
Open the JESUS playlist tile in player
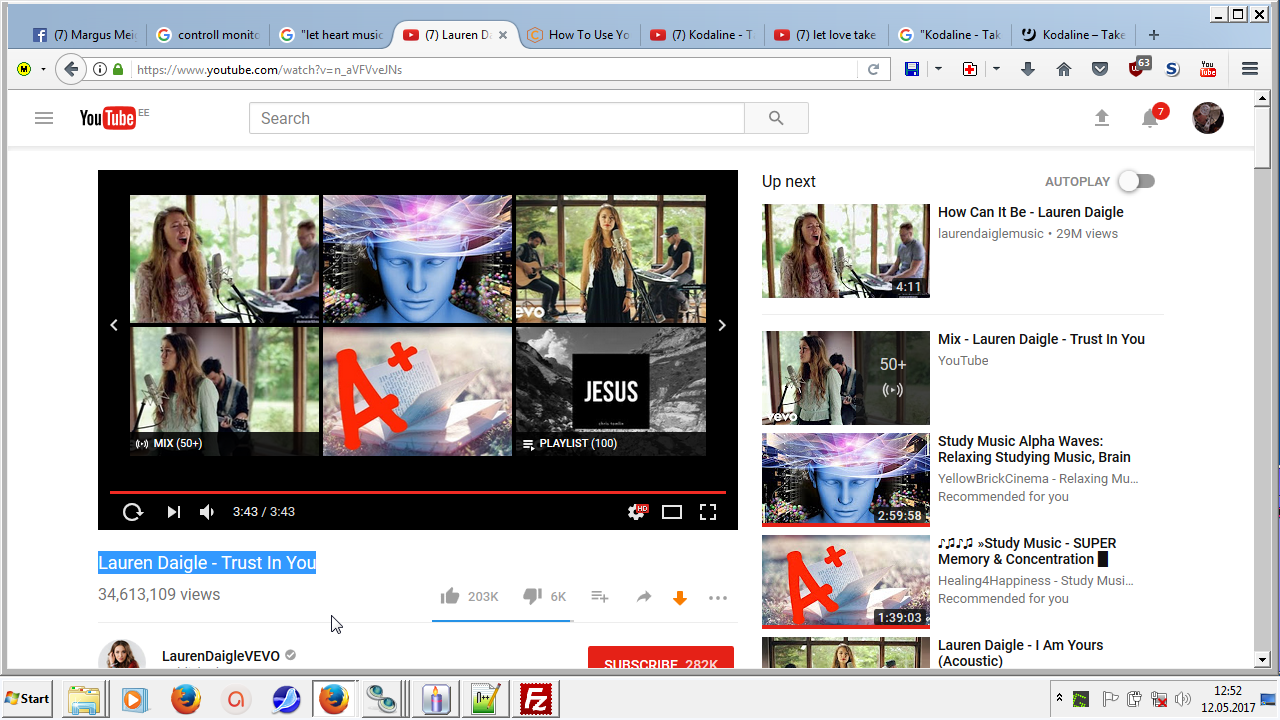tap(611, 392)
